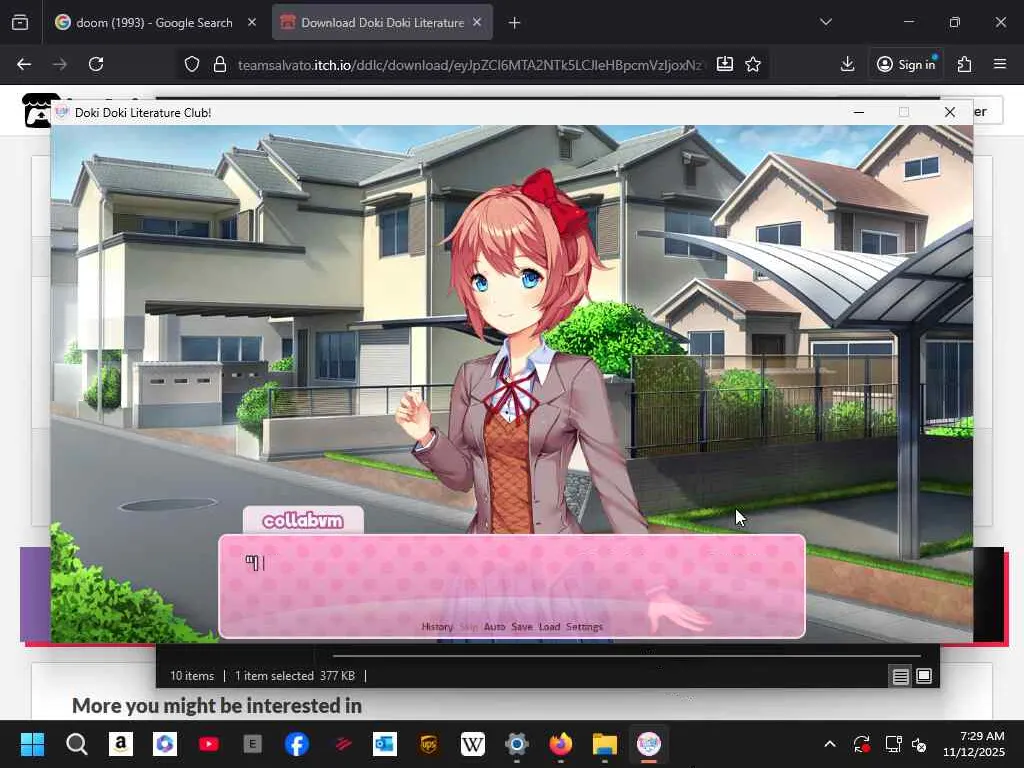This screenshot has width=1024, height=768.
Task: Open tracking protection shield icon
Action: click(191, 65)
